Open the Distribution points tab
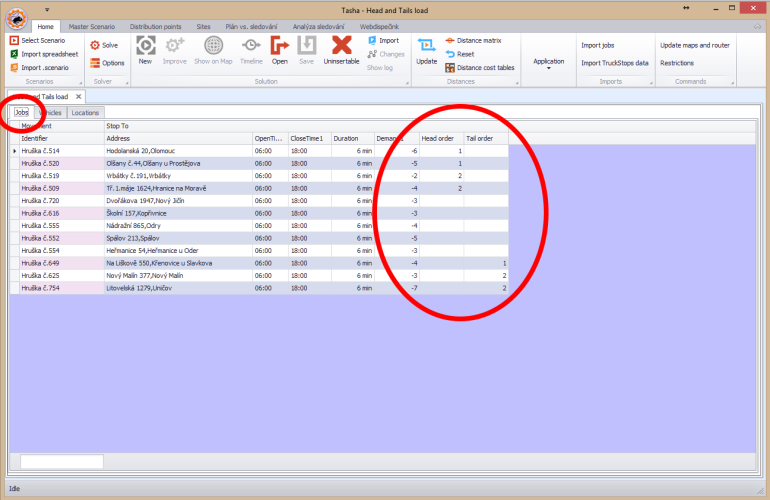770x500 pixels. (x=155, y=27)
